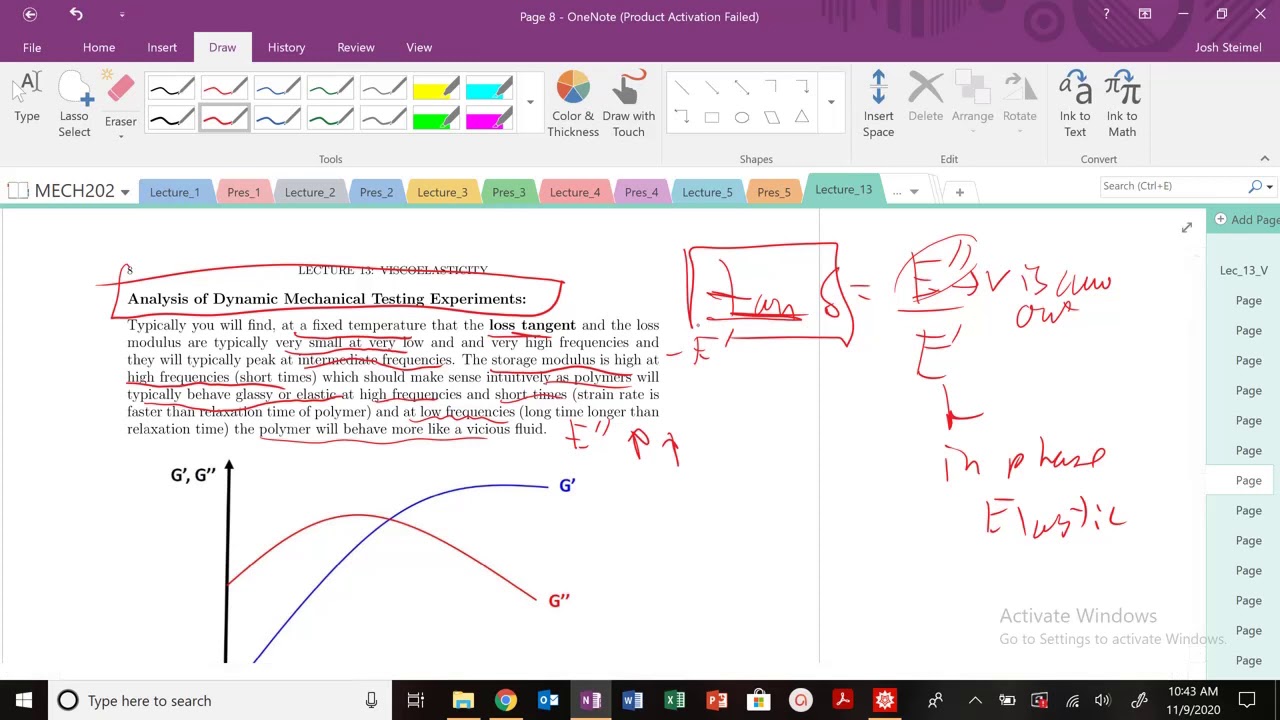Open search scope dropdown arrow
Viewport: 1280px width, 720px height.
[1269, 187]
